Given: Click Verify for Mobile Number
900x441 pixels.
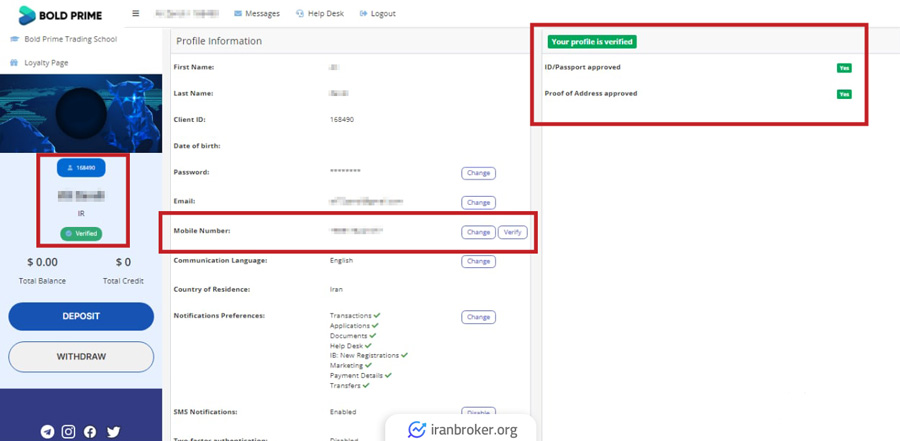Looking at the screenshot, I should pos(512,232).
